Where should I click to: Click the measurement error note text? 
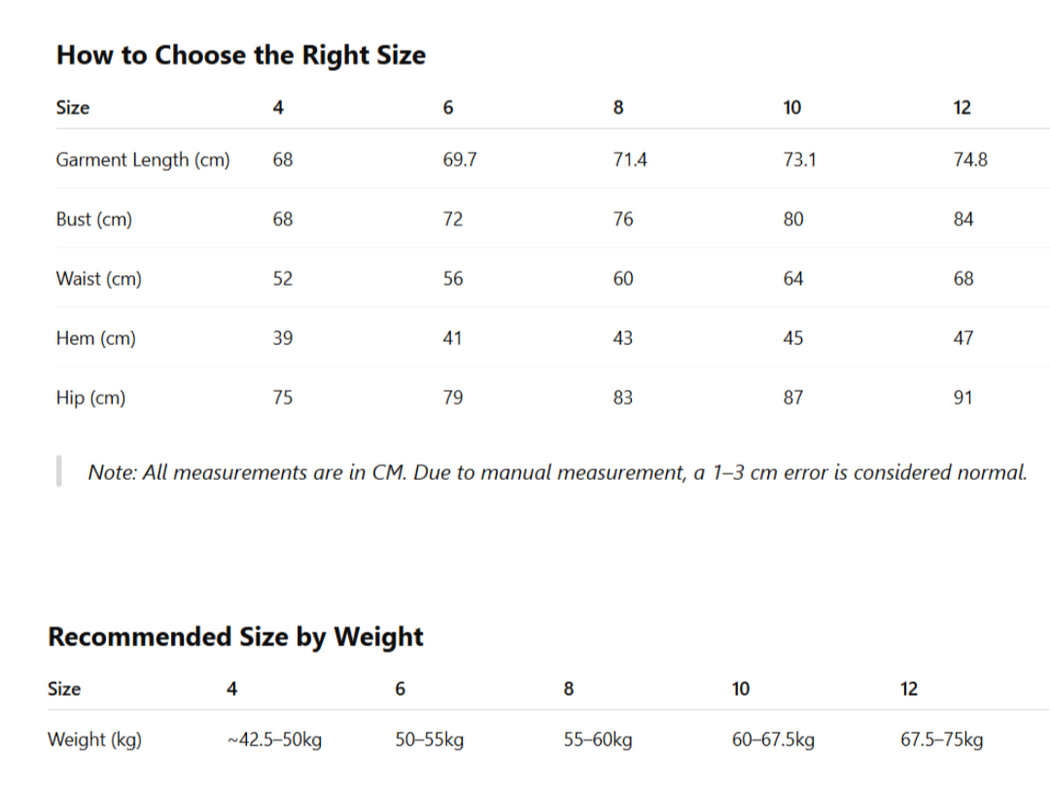point(557,472)
